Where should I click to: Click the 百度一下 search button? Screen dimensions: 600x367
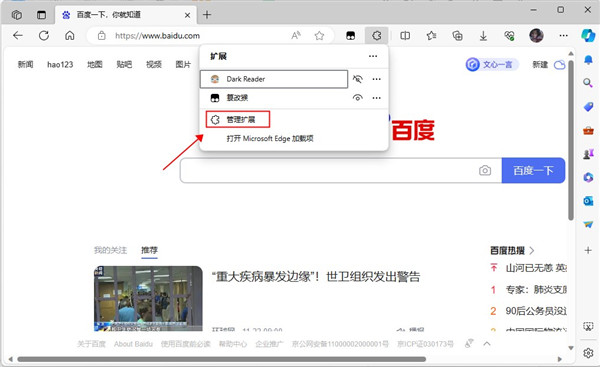point(533,170)
